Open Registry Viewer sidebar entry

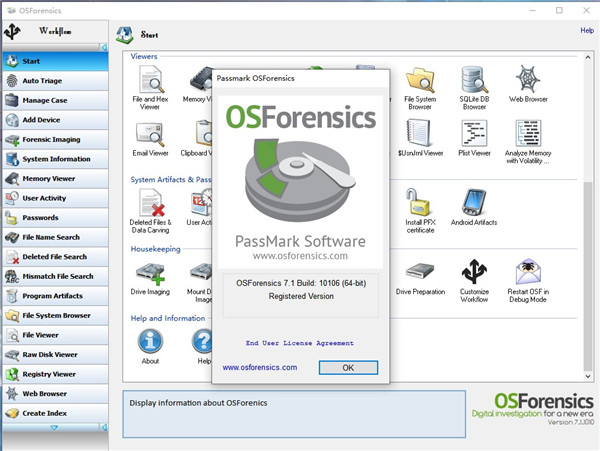55,374
